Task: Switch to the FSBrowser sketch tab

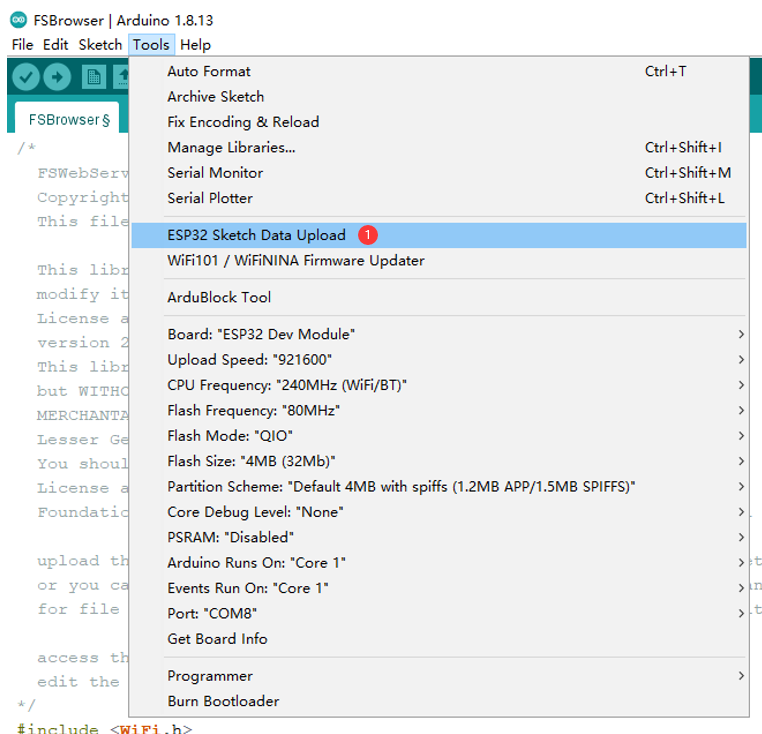Action: point(67,118)
